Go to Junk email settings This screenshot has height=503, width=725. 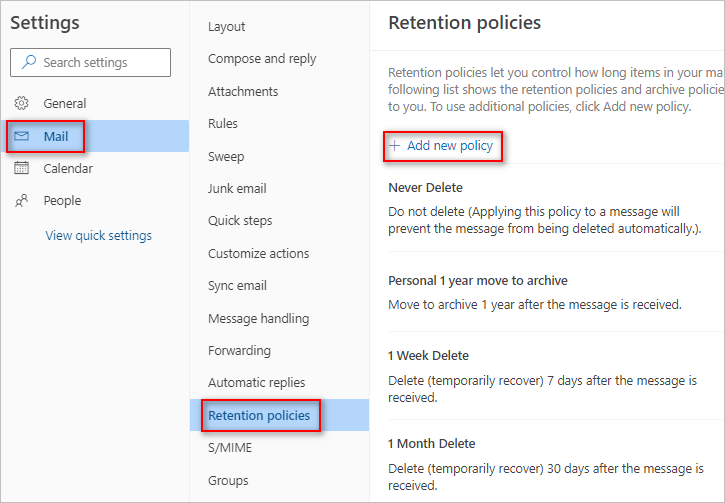[237, 188]
